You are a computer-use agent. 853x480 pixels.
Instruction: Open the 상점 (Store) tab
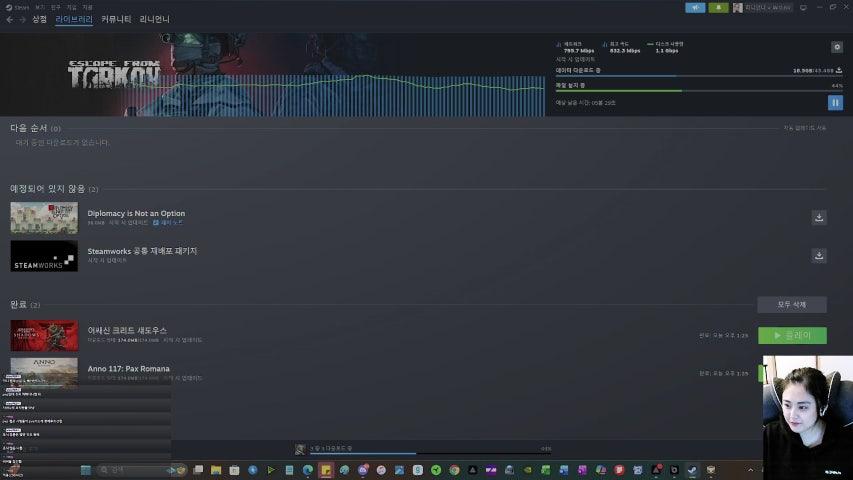(39, 19)
